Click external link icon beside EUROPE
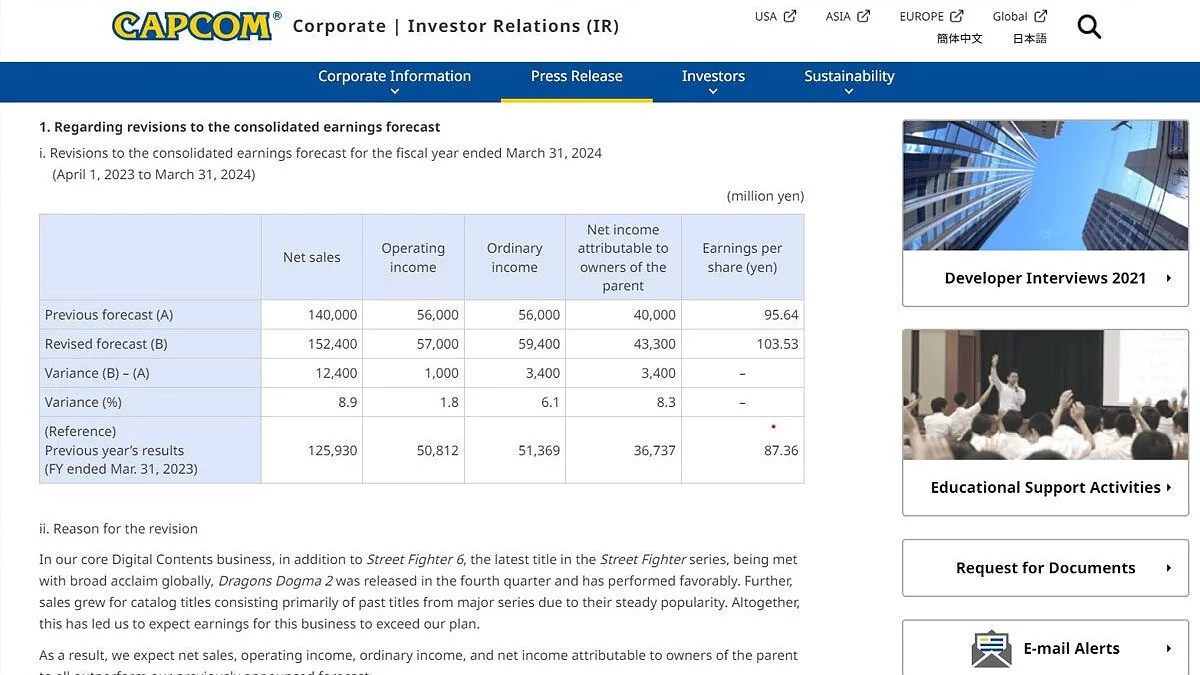 [957, 16]
